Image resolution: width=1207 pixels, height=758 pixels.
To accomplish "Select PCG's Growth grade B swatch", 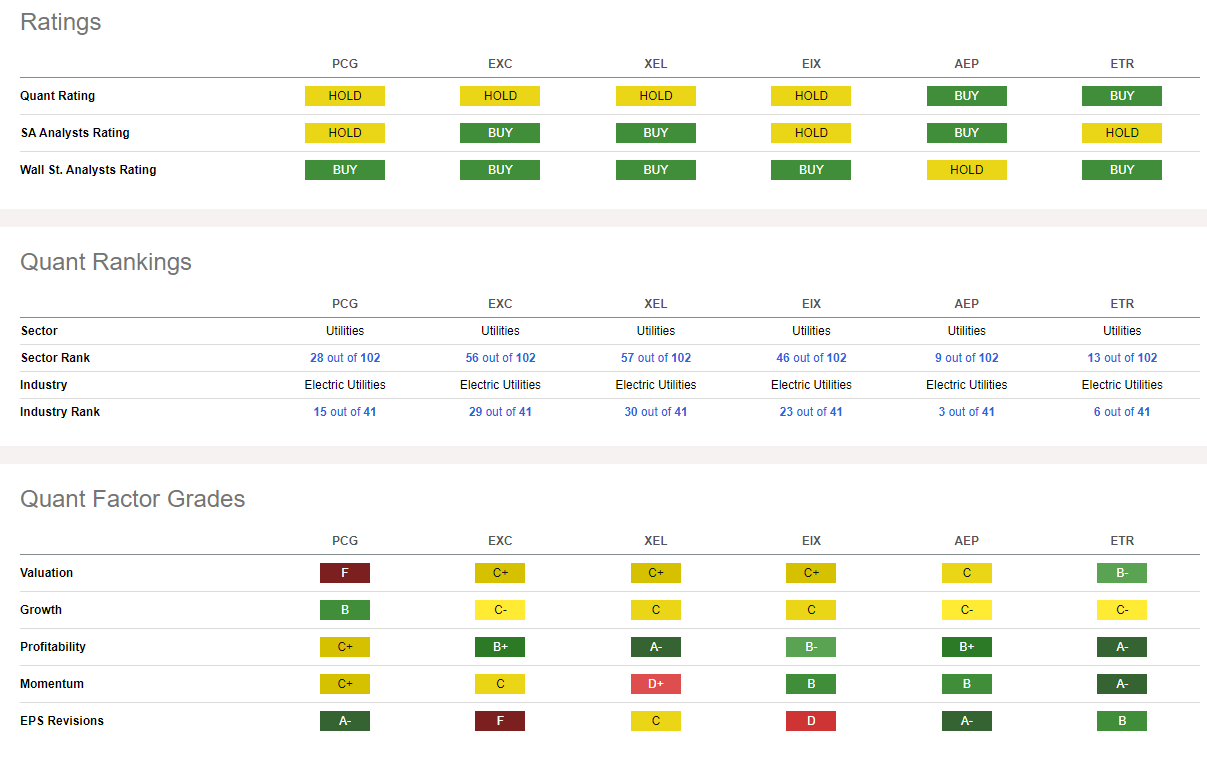I will (x=345, y=610).
